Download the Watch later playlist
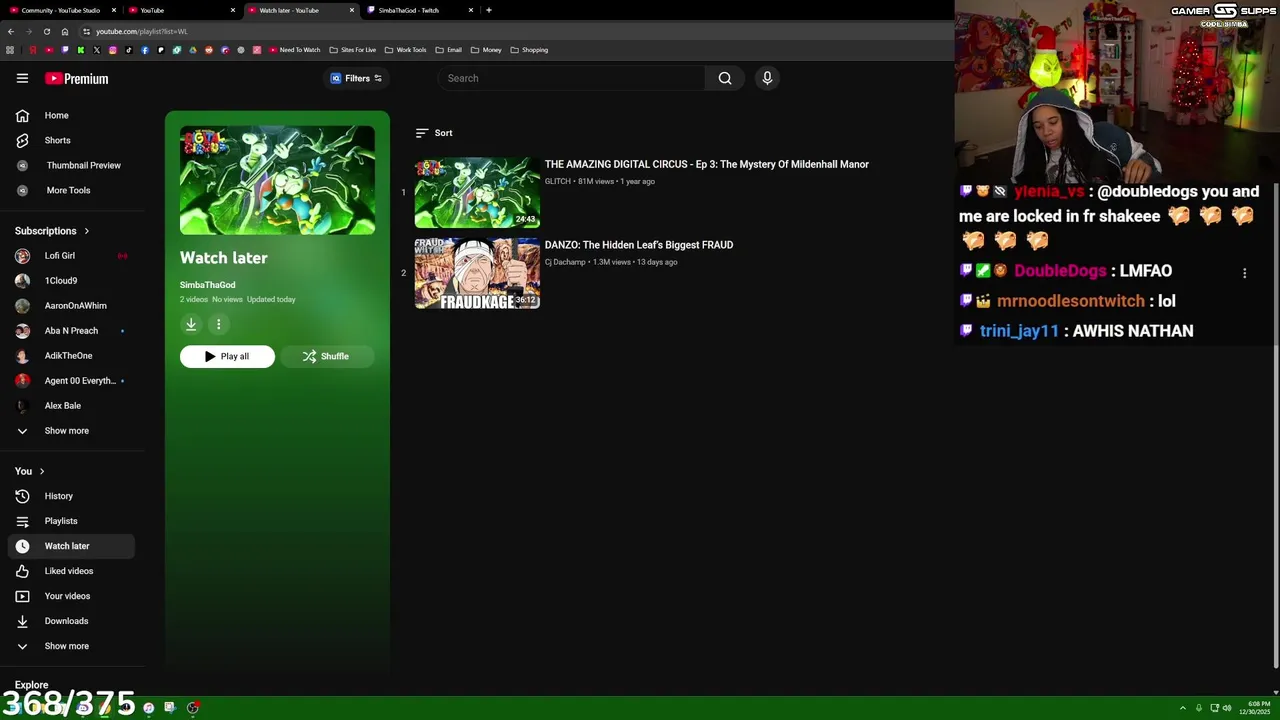This screenshot has width=1280, height=720. pyautogui.click(x=191, y=324)
